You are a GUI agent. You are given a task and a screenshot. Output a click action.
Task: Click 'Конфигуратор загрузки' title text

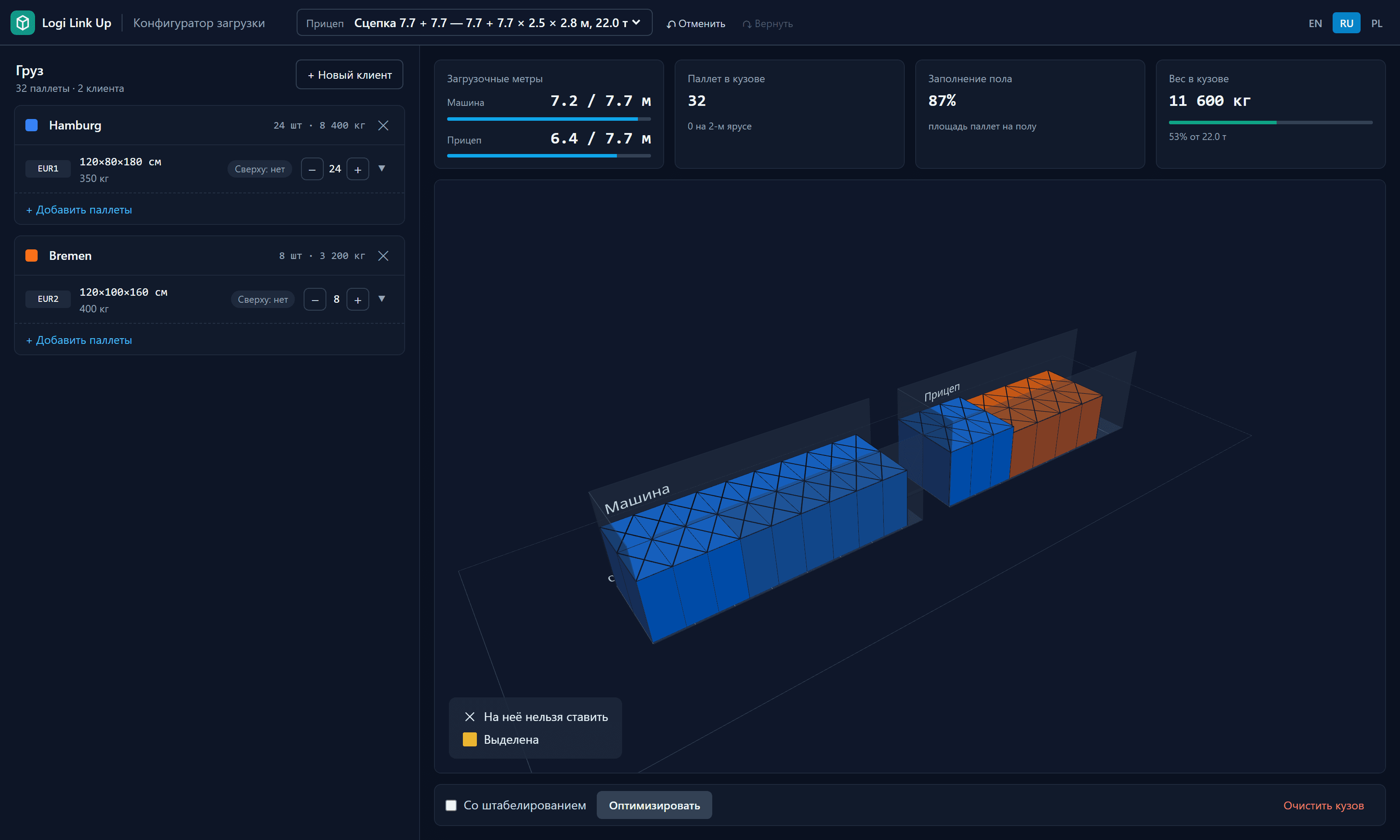coord(199,23)
